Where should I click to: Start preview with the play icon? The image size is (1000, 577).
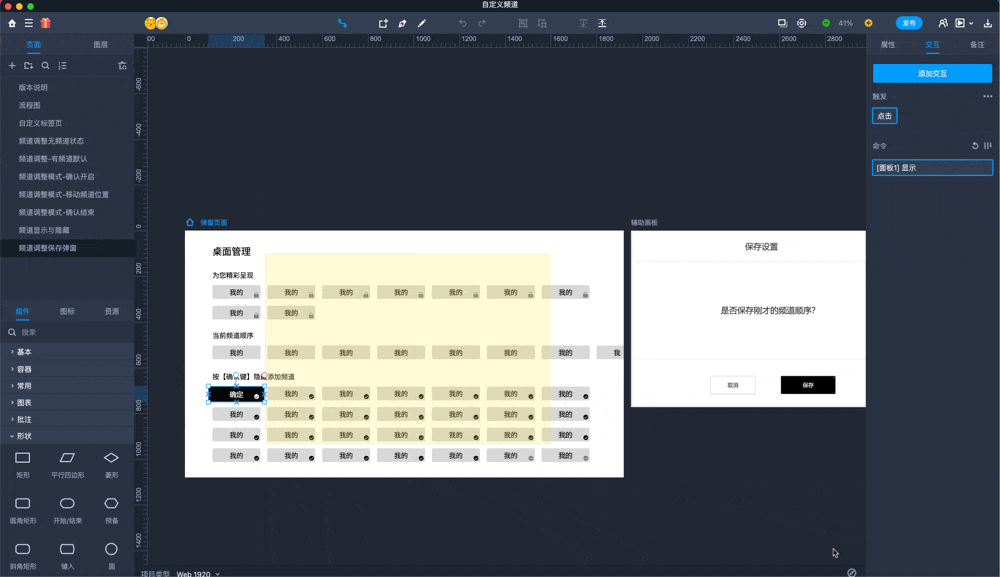[960, 23]
